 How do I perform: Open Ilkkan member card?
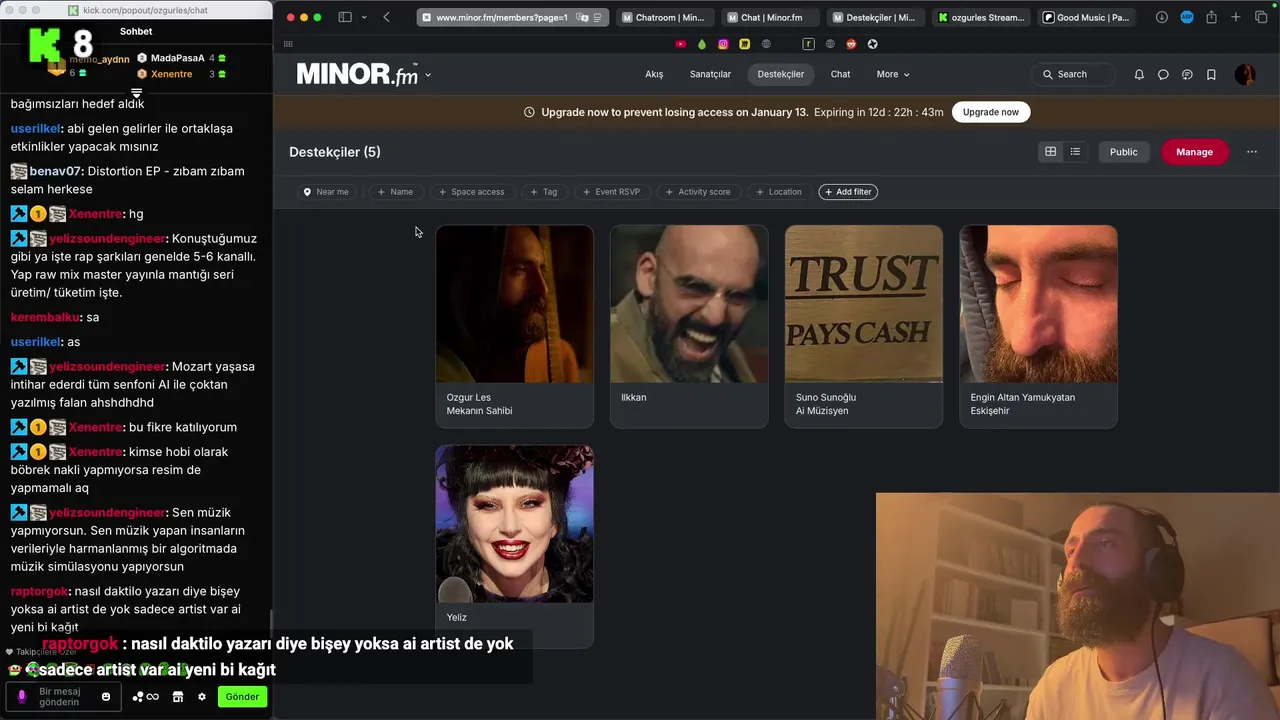689,326
